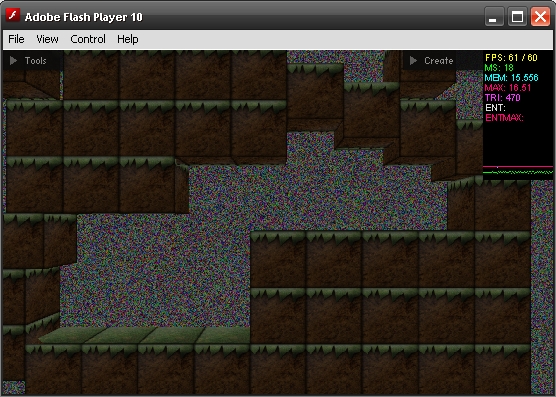Image resolution: width=556 pixels, height=397 pixels.
Task: Maximize the Flash Player window
Action: (517, 17)
